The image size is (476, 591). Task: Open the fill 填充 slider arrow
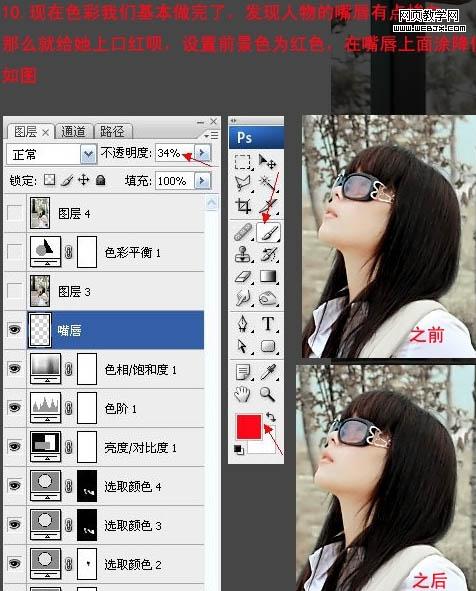[x=202, y=181]
